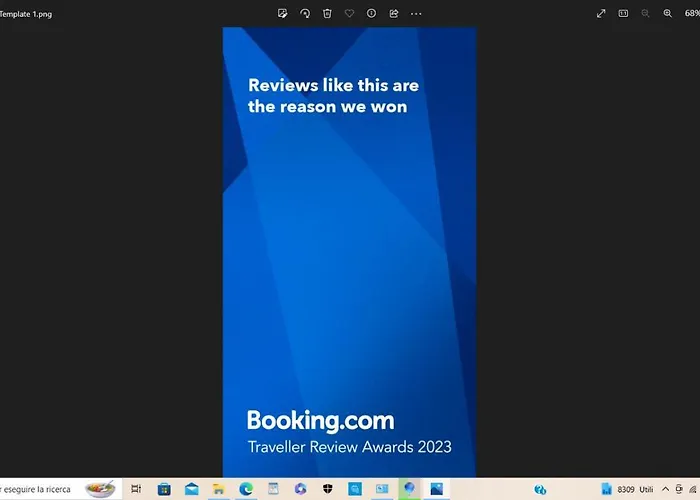The width and height of the screenshot is (700, 500).
Task: Zoom out with the minus magnifier
Action: point(645,13)
